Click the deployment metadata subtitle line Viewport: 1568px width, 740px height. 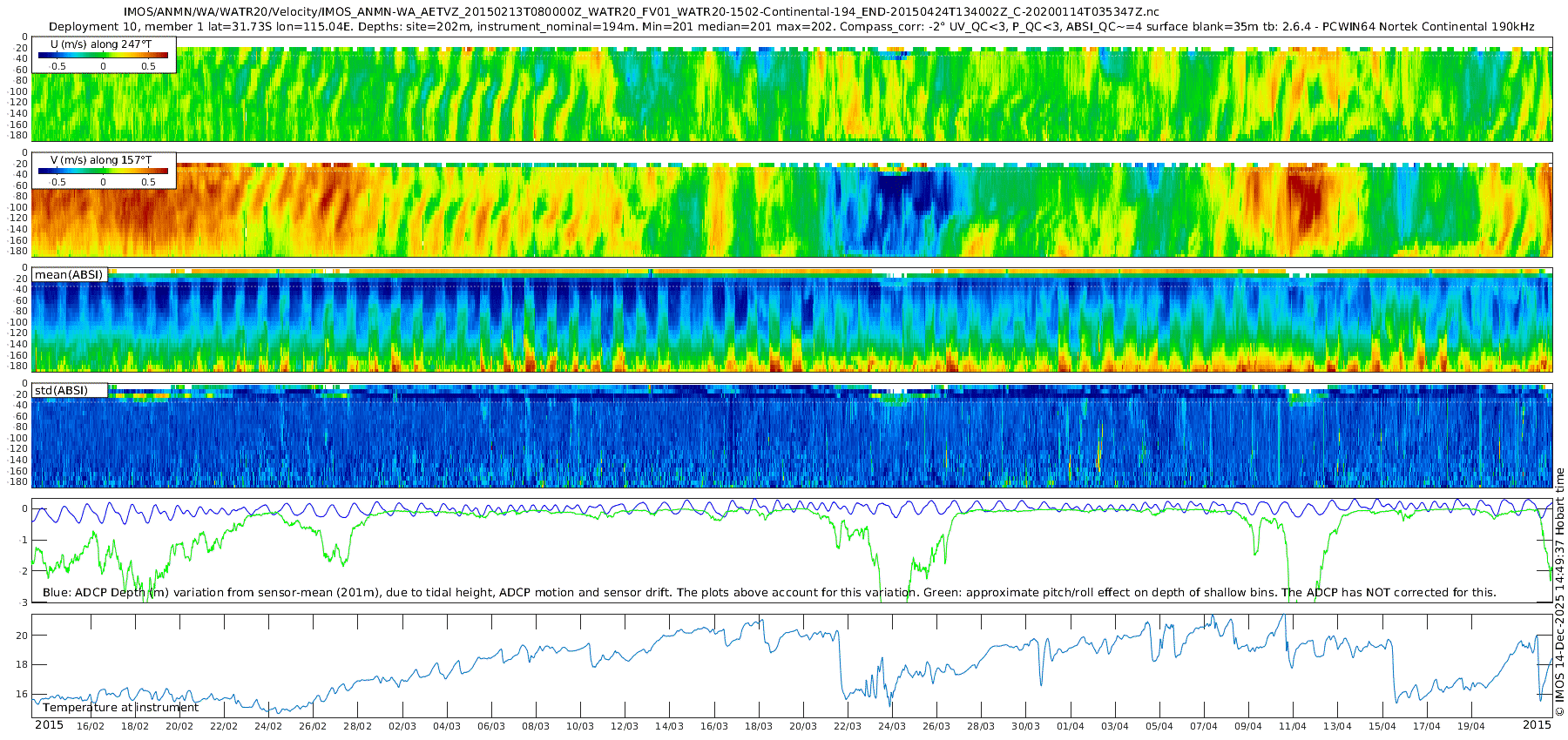[x=792, y=26]
